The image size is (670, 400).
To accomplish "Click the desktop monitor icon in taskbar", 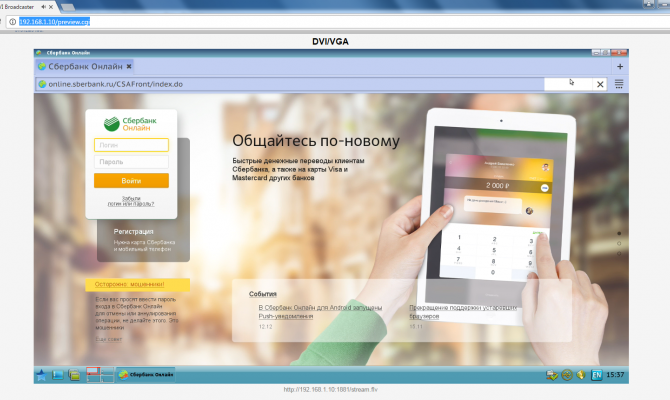I will 58,375.
